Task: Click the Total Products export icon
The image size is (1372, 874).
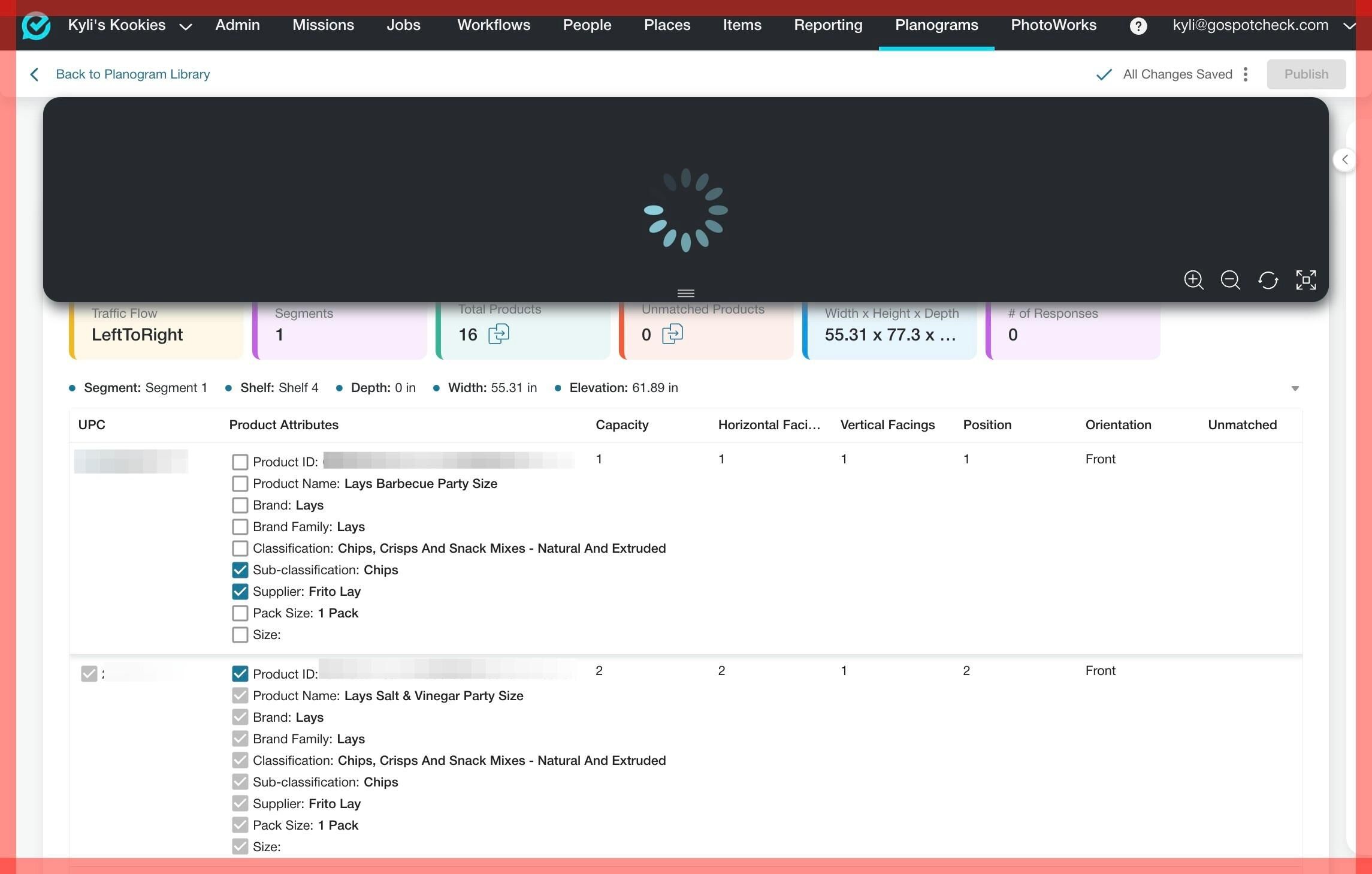Action: [498, 334]
